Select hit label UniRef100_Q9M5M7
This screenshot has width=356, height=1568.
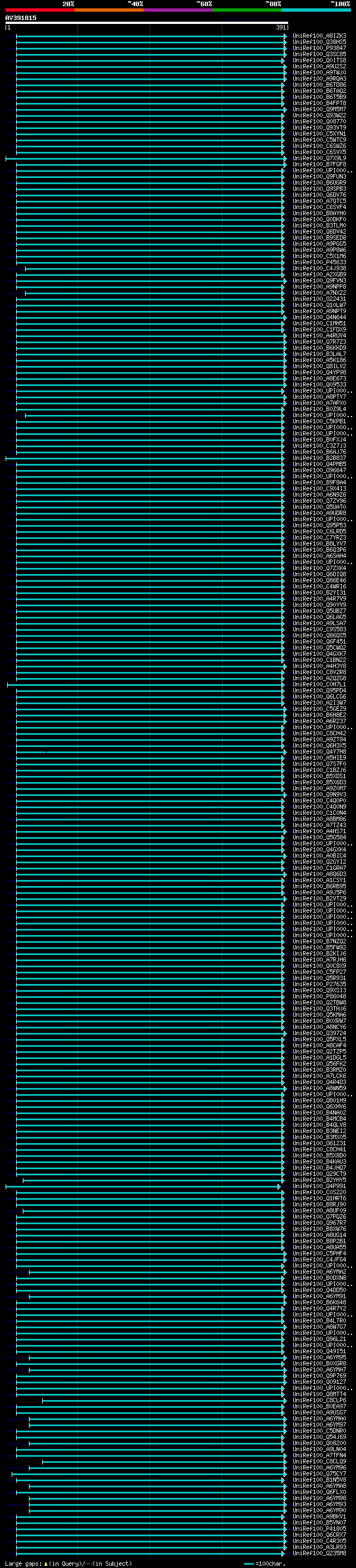(x=319, y=110)
